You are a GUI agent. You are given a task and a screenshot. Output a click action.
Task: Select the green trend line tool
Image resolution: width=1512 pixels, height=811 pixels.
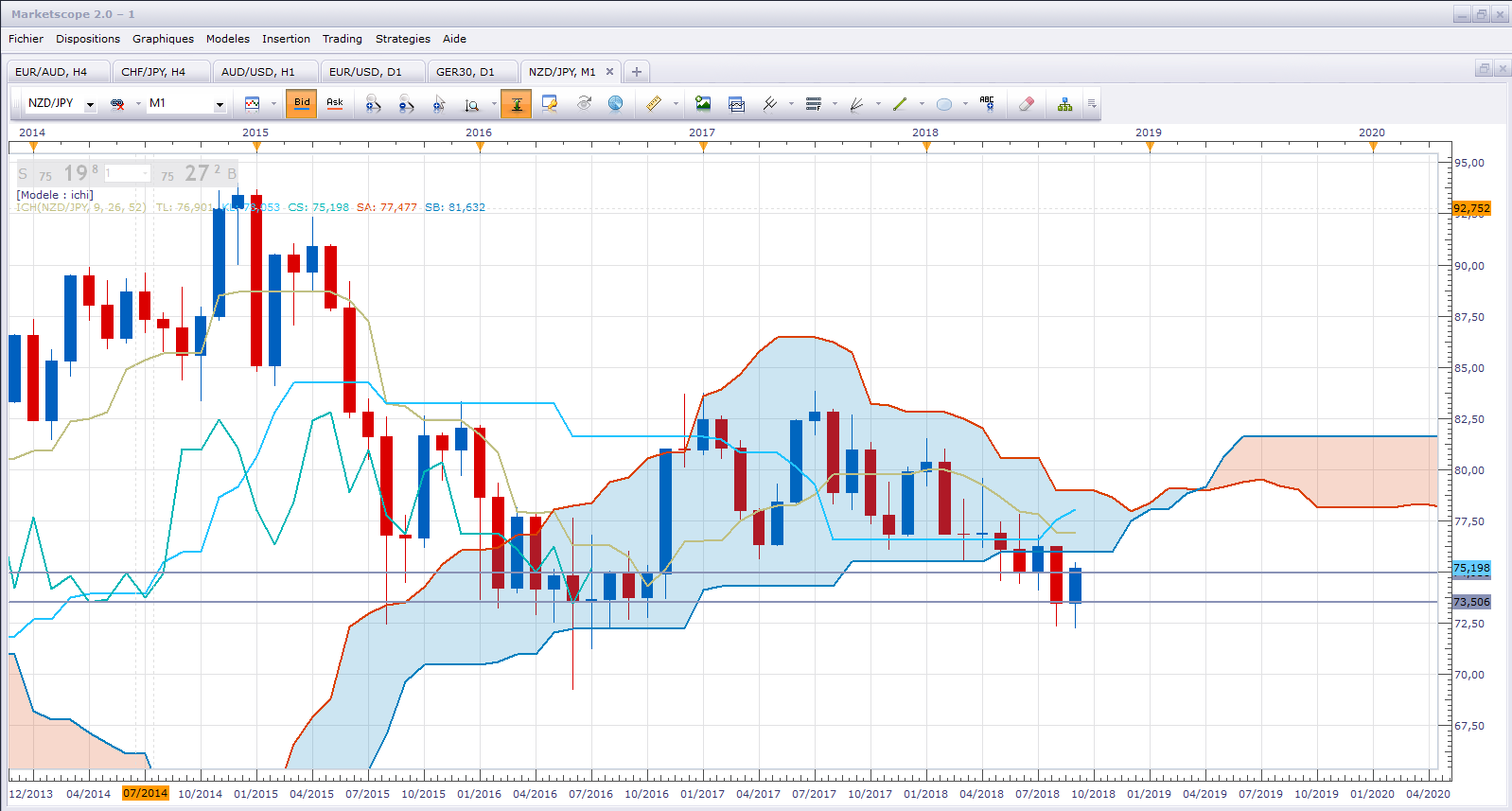(900, 104)
